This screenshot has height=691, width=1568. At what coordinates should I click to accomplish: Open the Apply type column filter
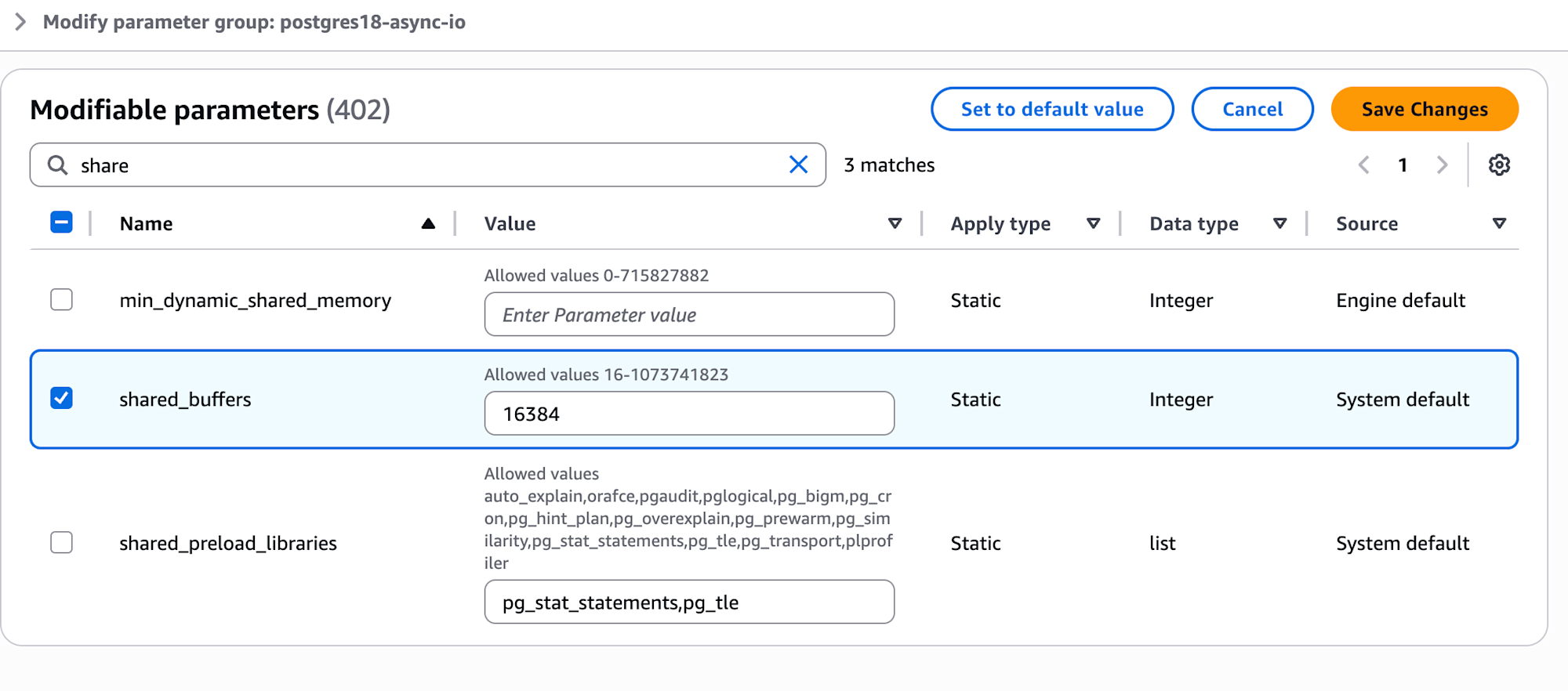[x=1093, y=224]
